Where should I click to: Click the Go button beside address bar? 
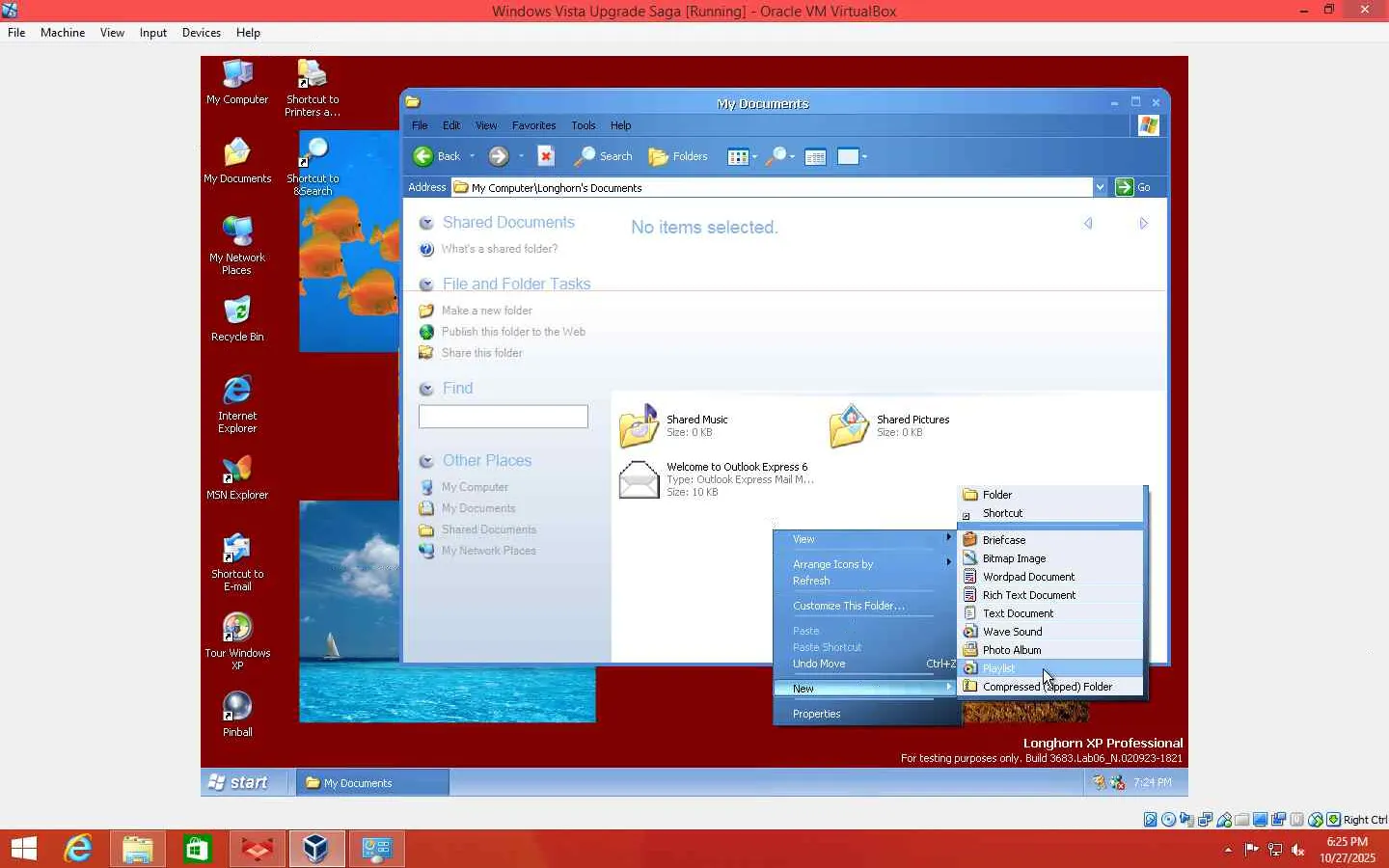click(x=1133, y=187)
